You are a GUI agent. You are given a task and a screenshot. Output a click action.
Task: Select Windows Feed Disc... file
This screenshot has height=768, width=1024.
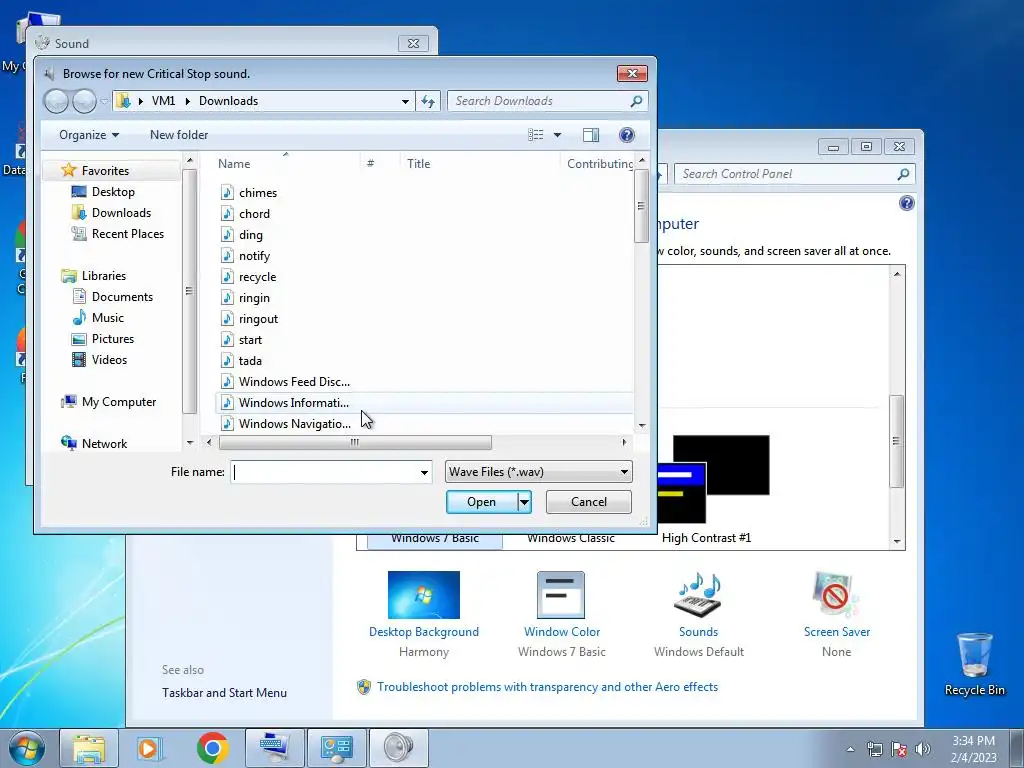pos(294,381)
